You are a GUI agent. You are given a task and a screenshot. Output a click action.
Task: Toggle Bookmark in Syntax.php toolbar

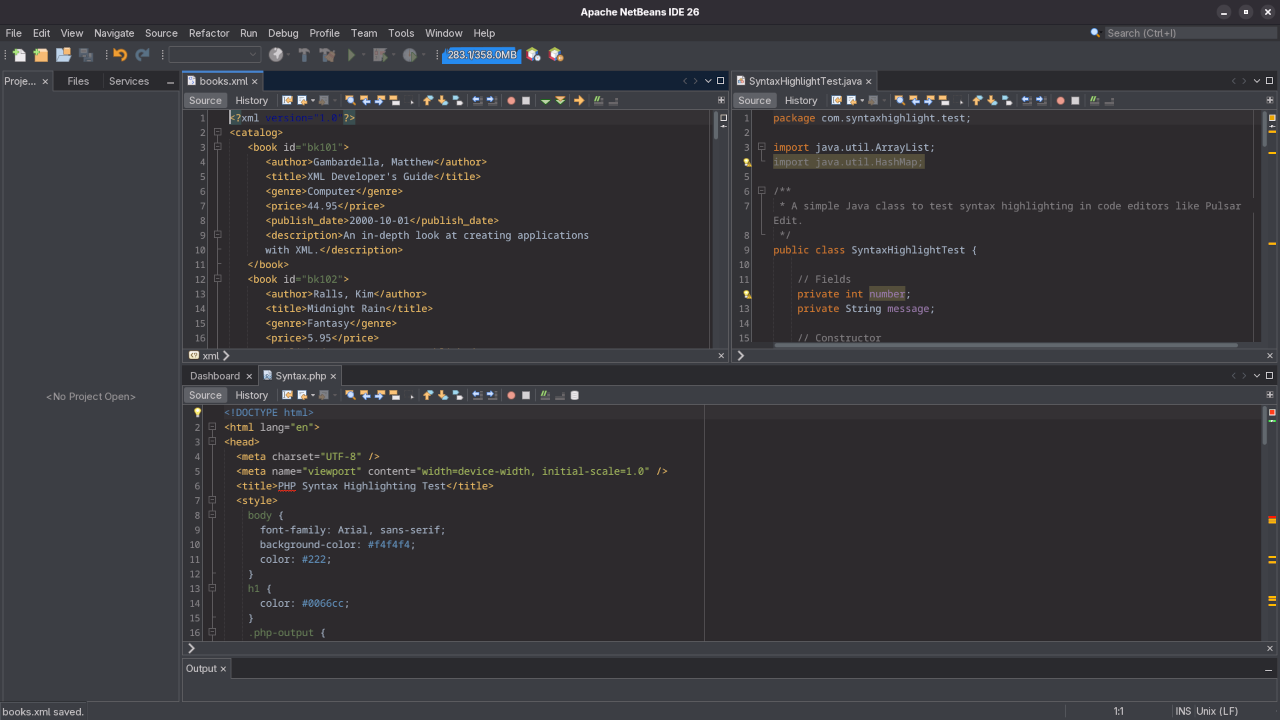click(457, 395)
